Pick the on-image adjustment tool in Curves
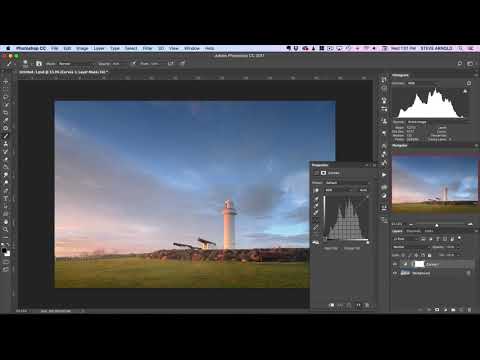 click(316, 190)
